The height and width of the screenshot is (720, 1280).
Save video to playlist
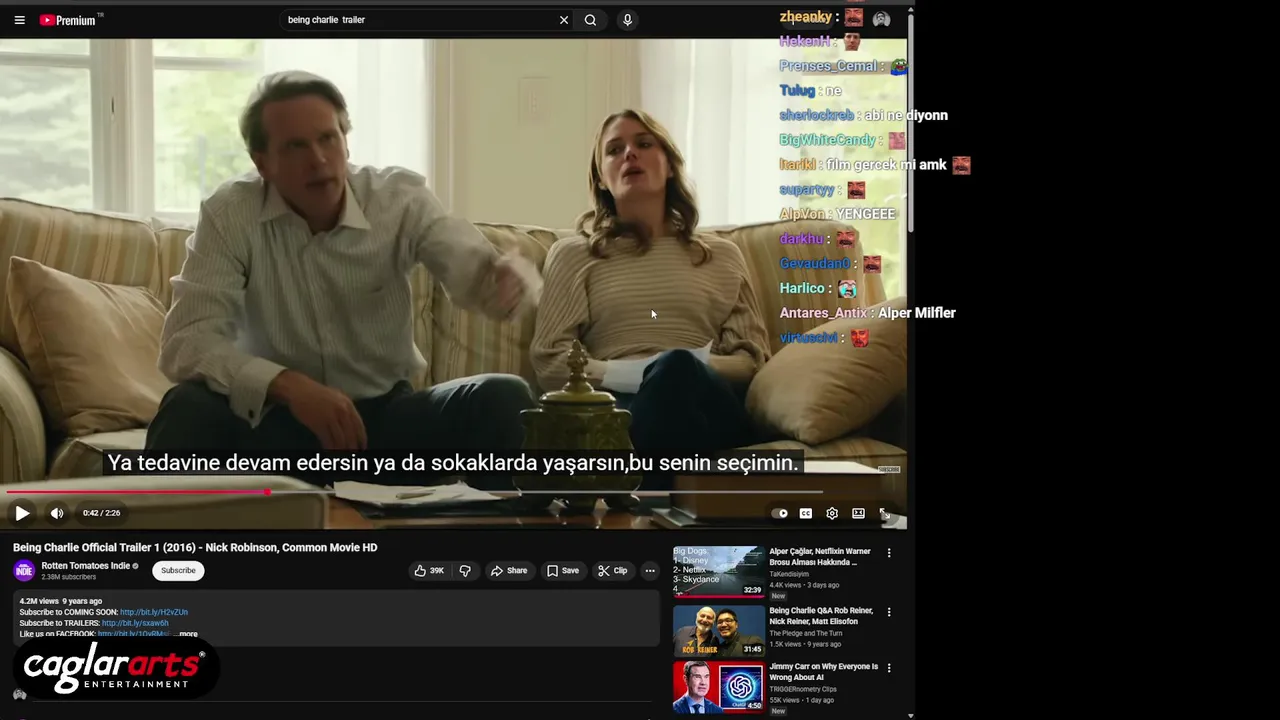pos(562,571)
